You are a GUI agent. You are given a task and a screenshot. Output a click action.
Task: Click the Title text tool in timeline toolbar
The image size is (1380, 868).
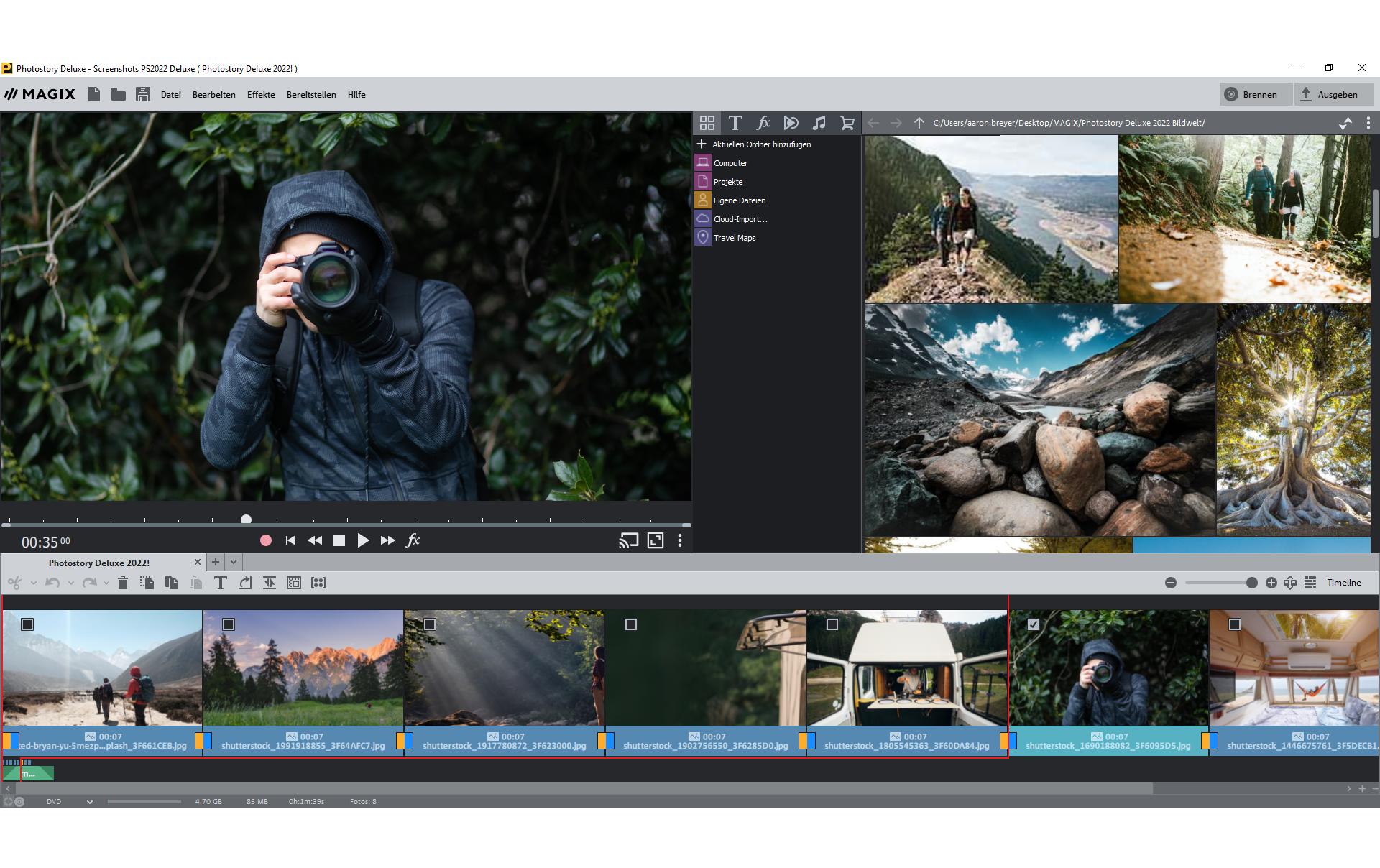[221, 583]
